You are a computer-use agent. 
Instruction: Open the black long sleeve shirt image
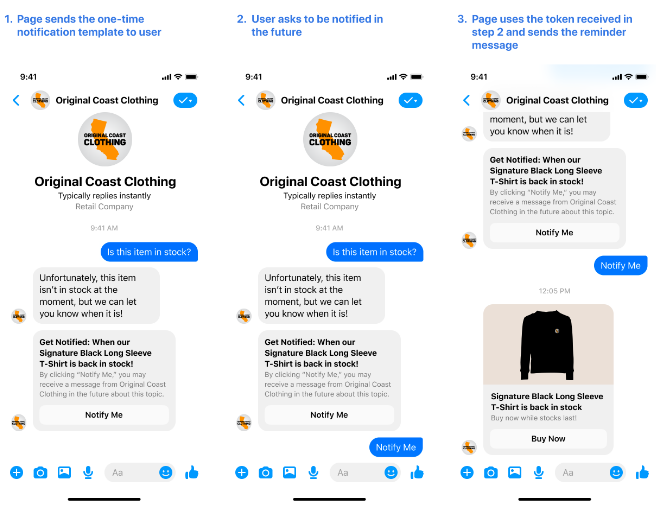548,344
